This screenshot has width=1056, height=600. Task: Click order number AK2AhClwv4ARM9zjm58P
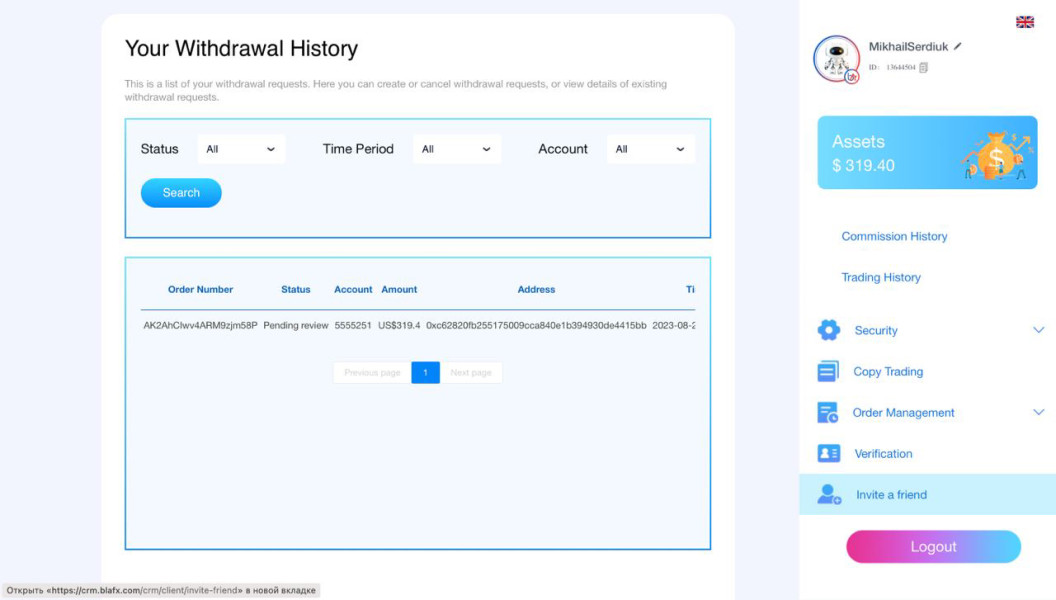pyautogui.click(x=200, y=325)
